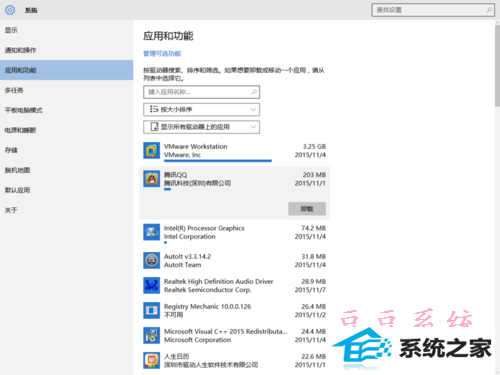Click the magnifier in 查找设置 box

[x=489, y=10]
